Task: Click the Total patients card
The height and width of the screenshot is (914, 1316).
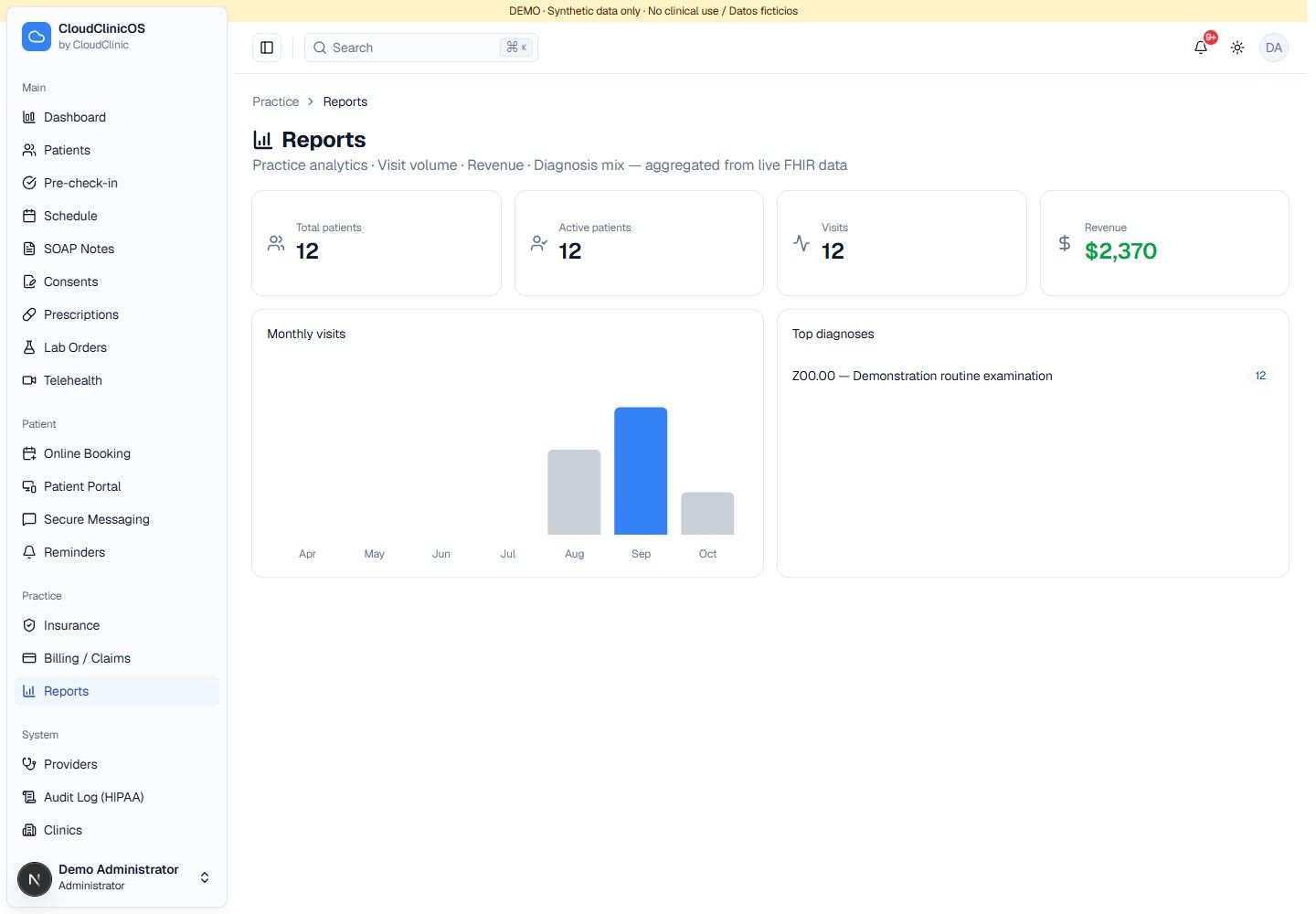Action: (x=377, y=243)
